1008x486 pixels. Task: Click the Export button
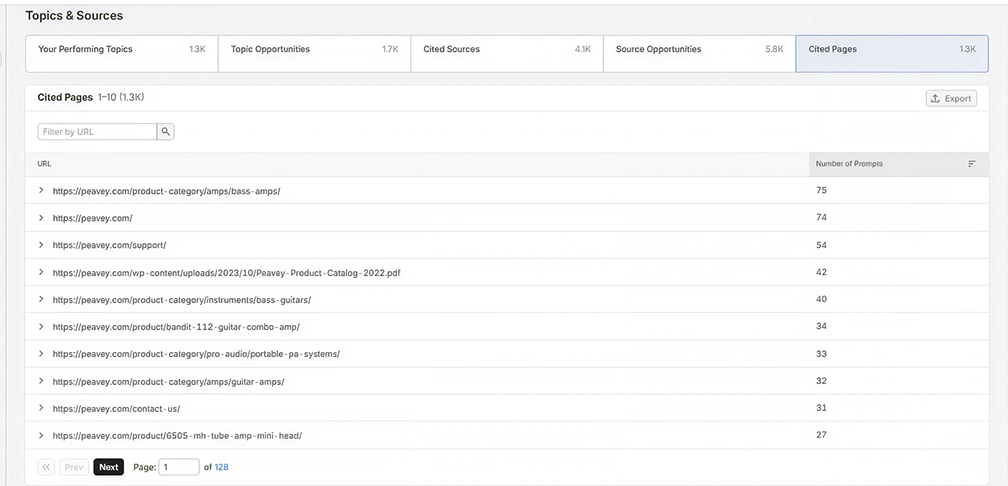(x=951, y=98)
